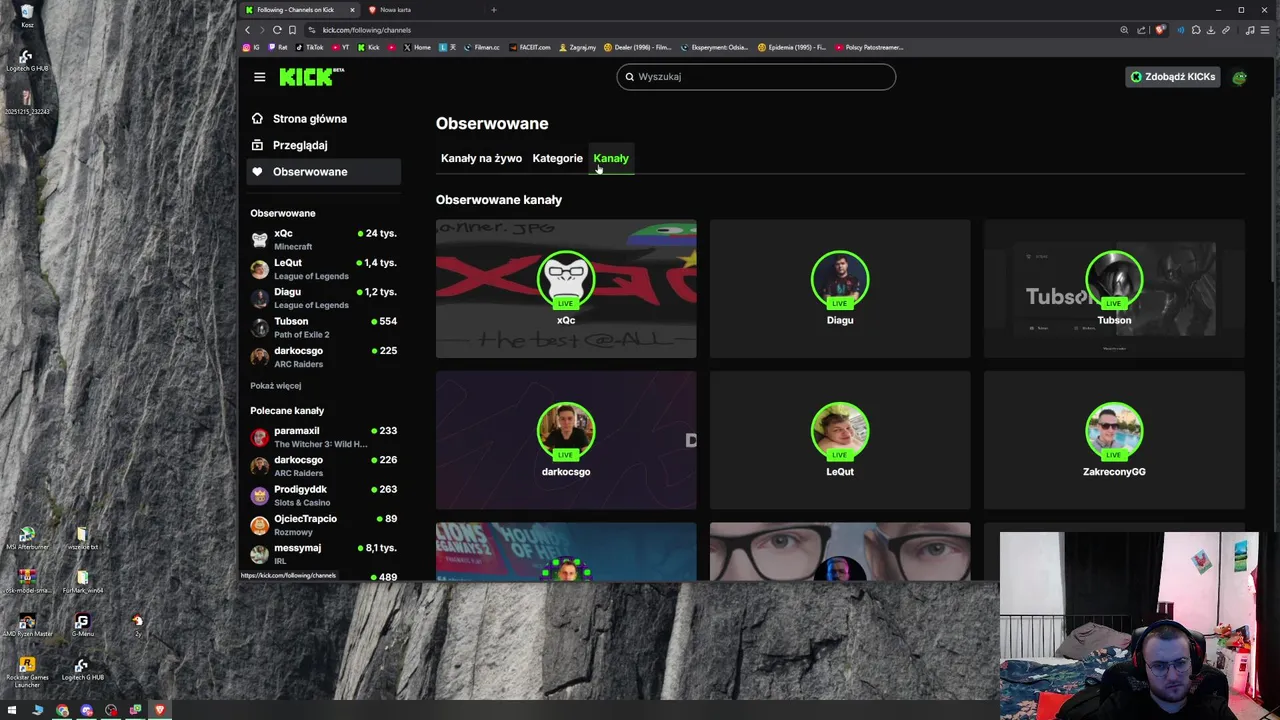Open the darkocsgo channel card
Screen dimensions: 1280x720
point(566,440)
